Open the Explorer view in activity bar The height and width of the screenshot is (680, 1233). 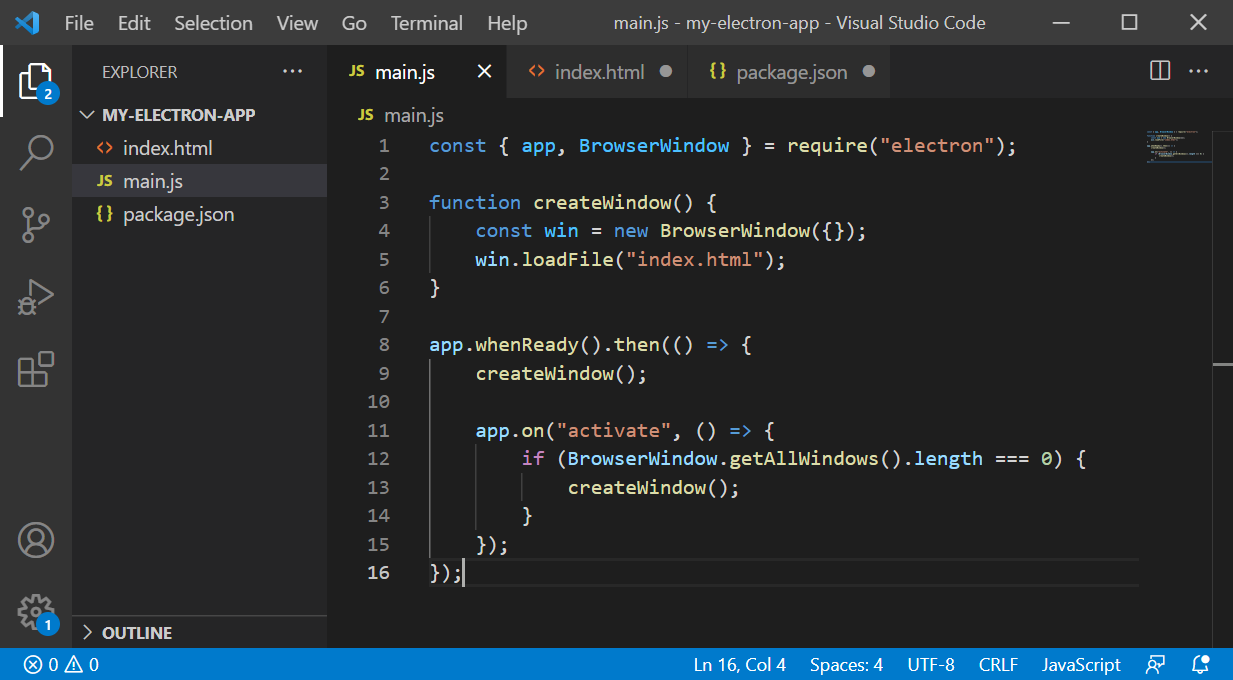[x=36, y=81]
